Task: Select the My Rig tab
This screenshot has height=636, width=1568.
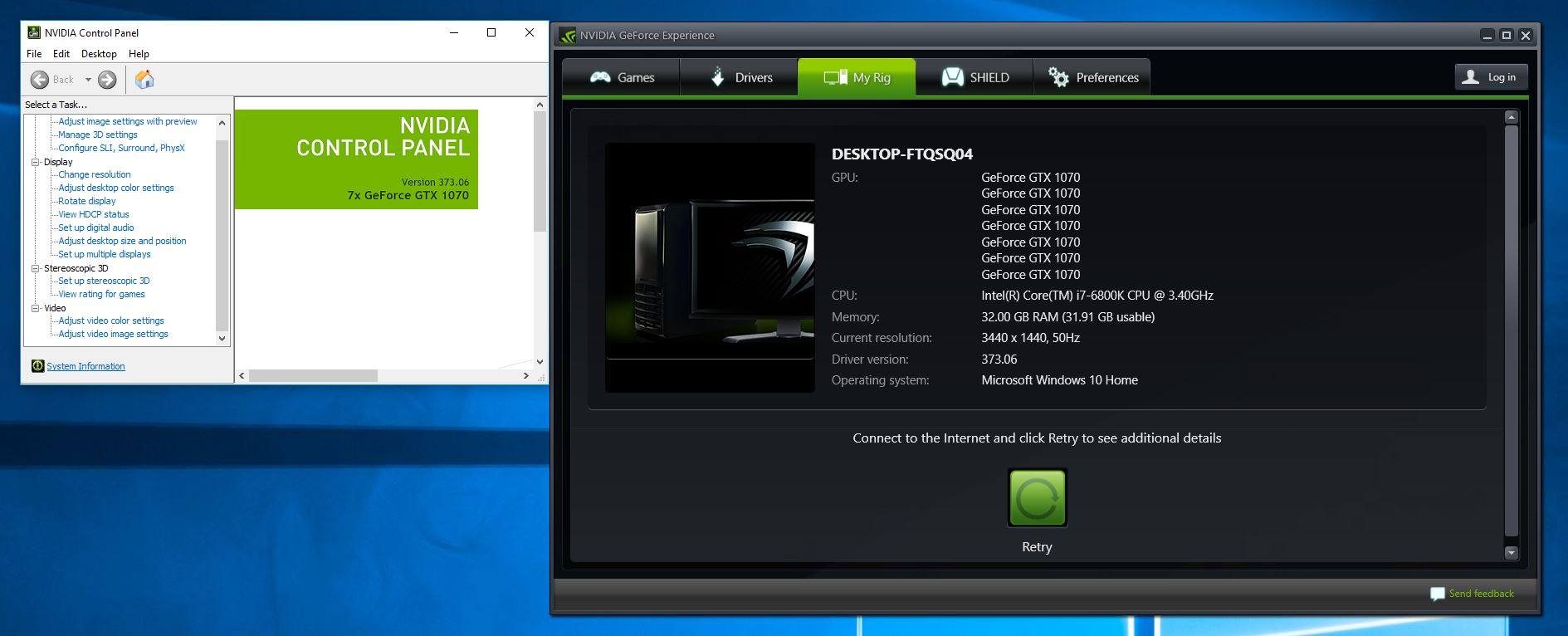Action: pyautogui.click(x=857, y=77)
